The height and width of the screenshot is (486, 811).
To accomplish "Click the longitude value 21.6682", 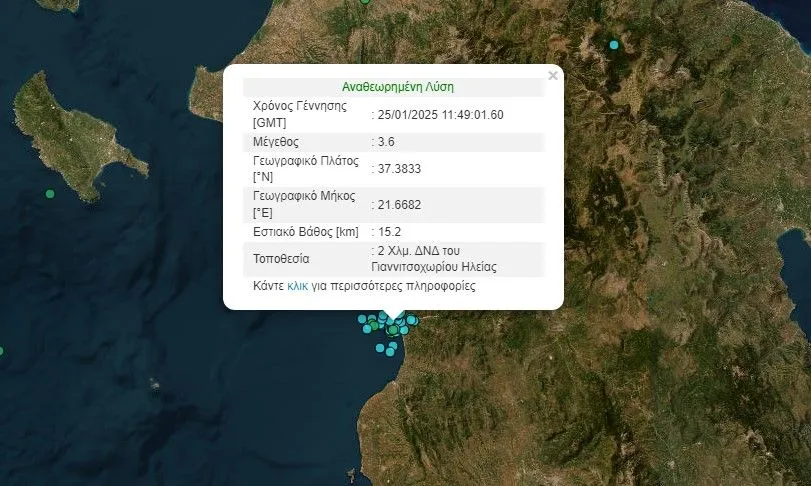I will click(398, 205).
